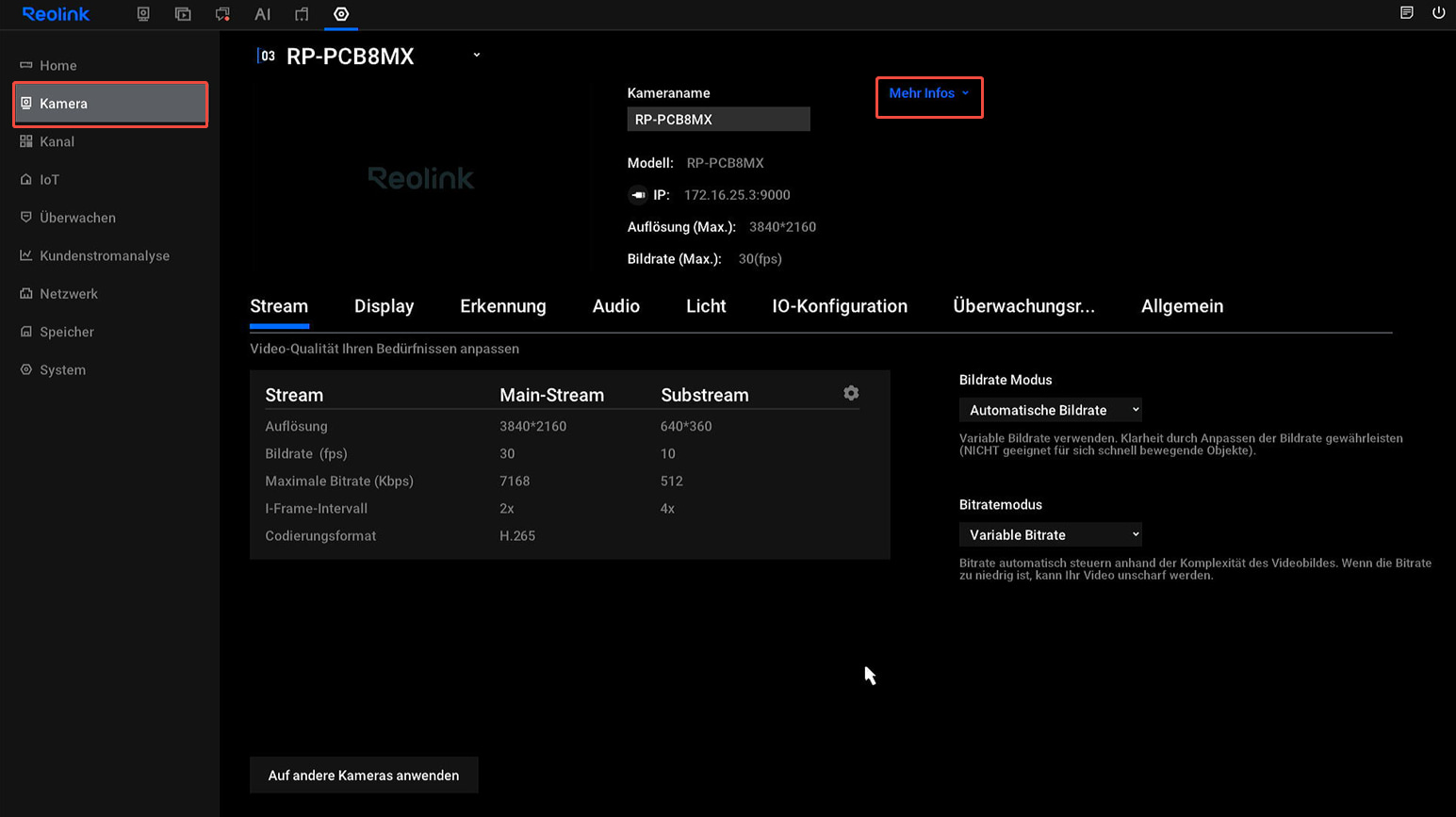
Task: Switch to the Stream tab
Action: click(x=279, y=306)
